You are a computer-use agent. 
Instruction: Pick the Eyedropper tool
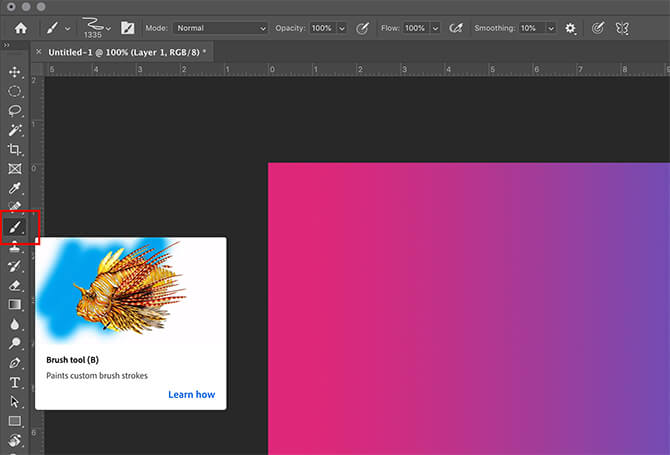coord(15,188)
